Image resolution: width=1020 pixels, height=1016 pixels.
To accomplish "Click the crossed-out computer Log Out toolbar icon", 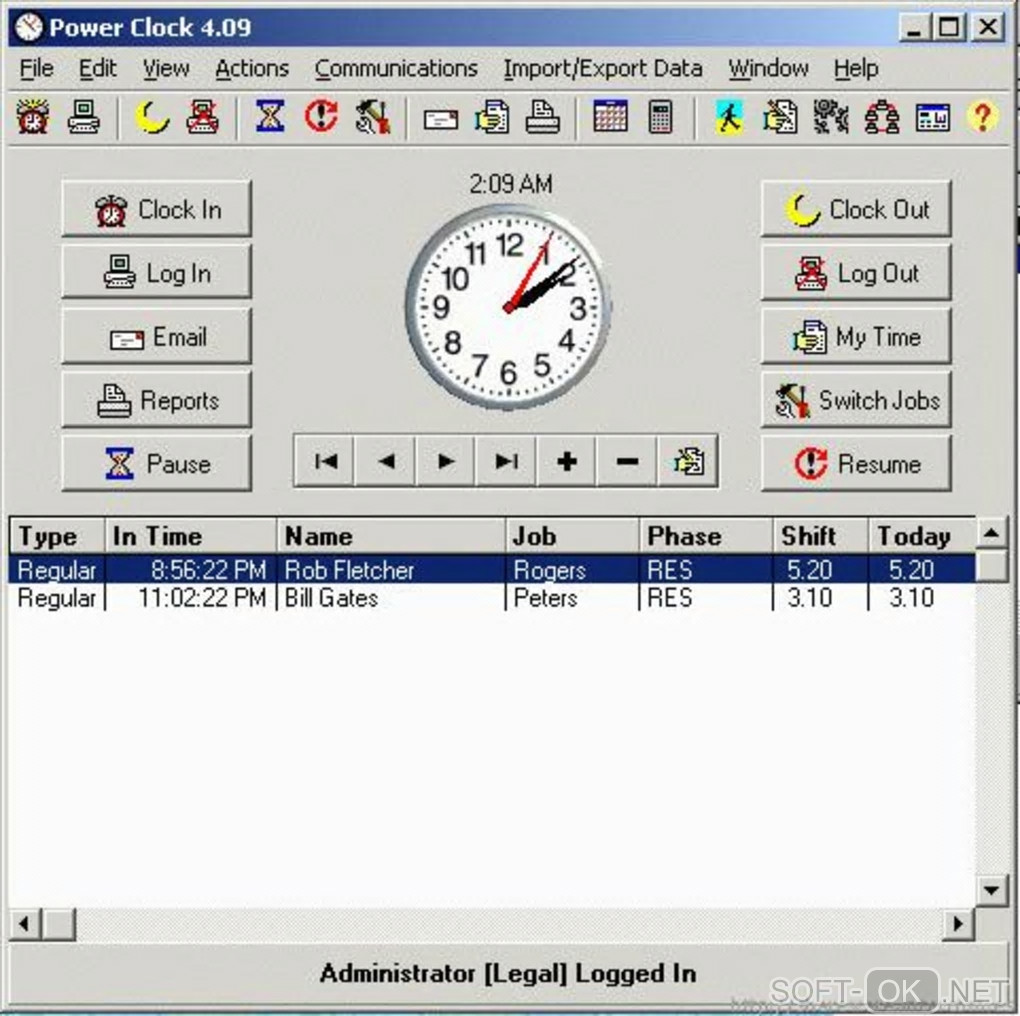I will pyautogui.click(x=202, y=117).
